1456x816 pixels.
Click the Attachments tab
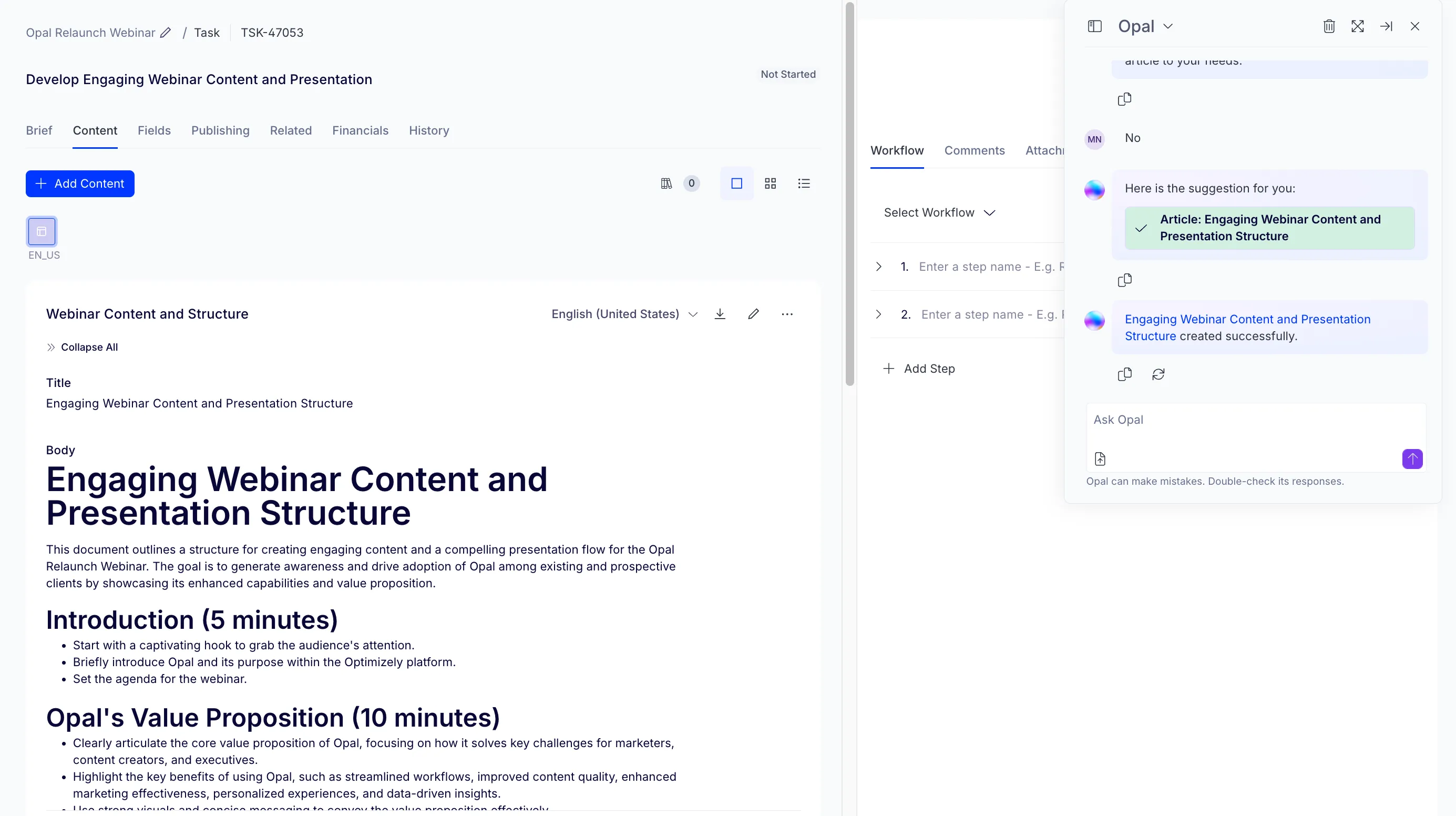tap(1044, 150)
